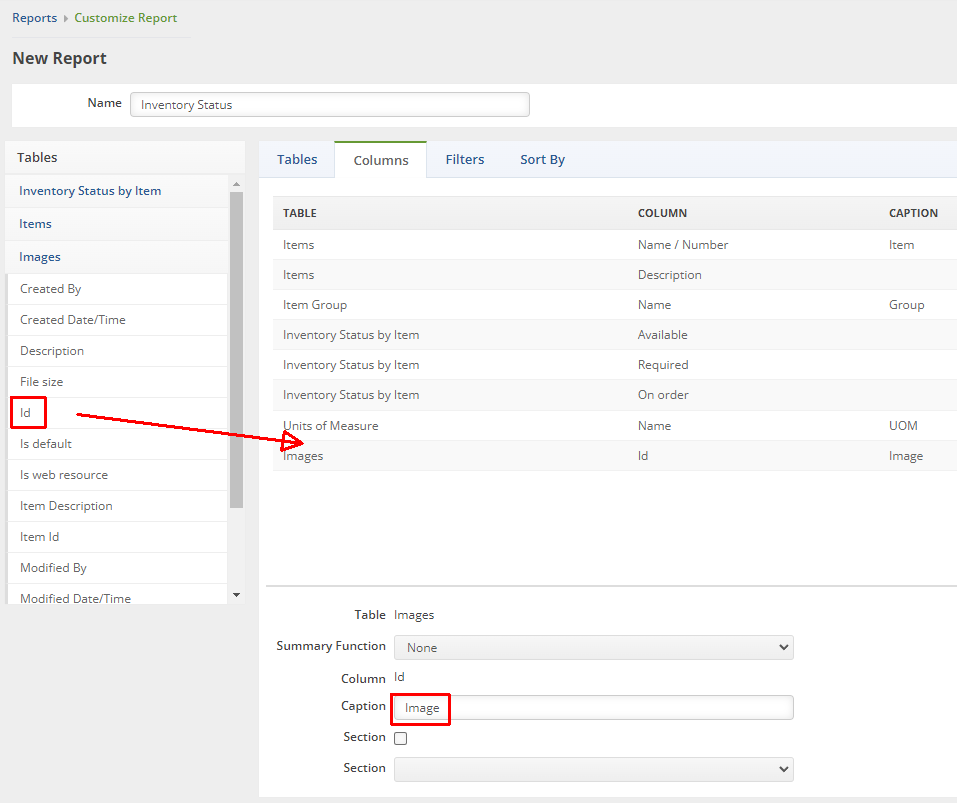The height and width of the screenshot is (803, 957).
Task: Toggle the Section checkbox
Action: (401, 738)
